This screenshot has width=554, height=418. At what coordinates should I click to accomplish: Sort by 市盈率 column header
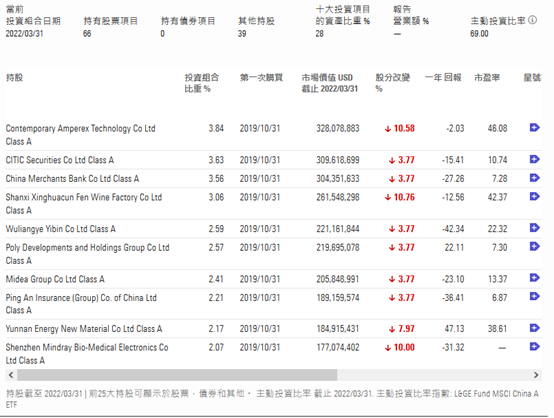(487, 77)
